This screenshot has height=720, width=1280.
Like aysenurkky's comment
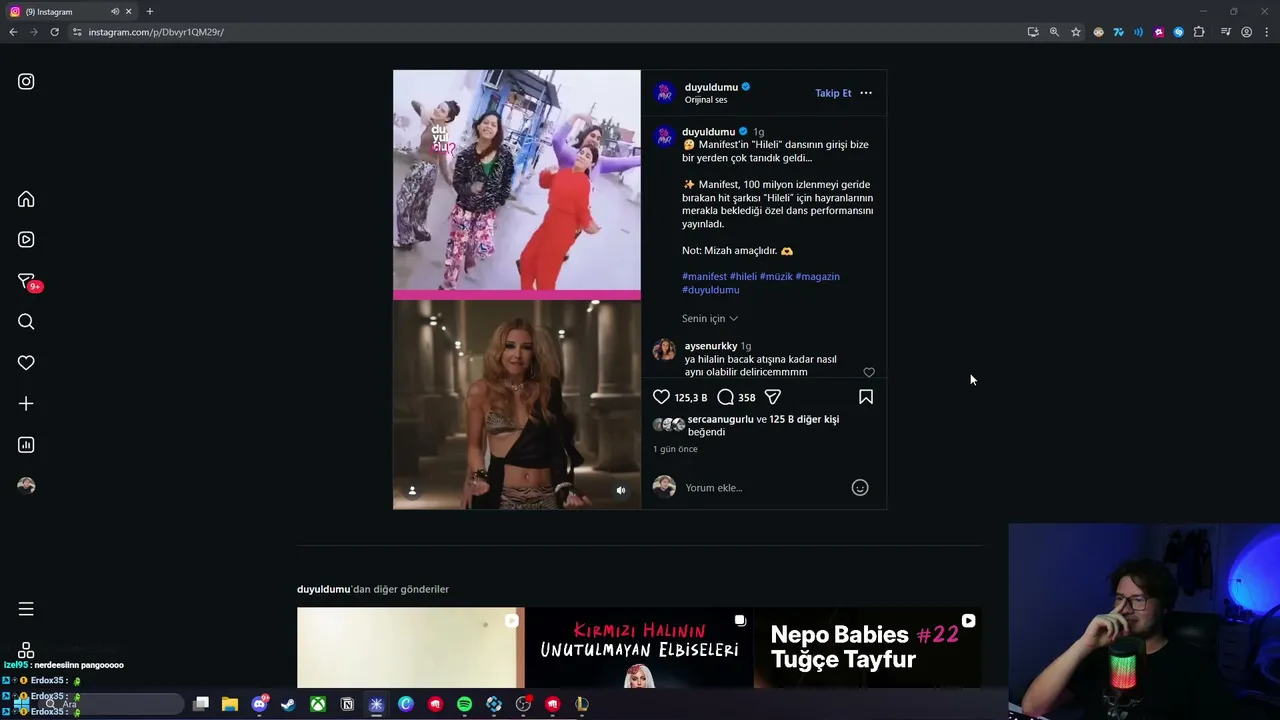point(869,372)
